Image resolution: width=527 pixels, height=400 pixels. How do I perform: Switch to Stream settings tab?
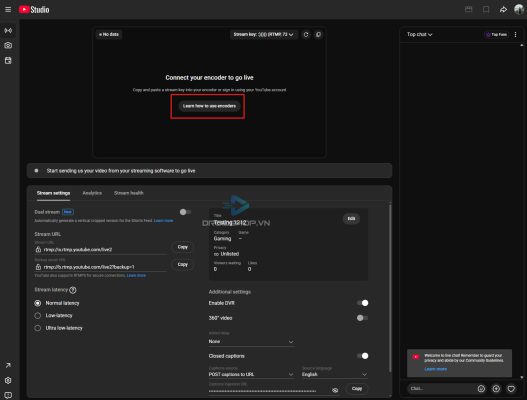53,193
